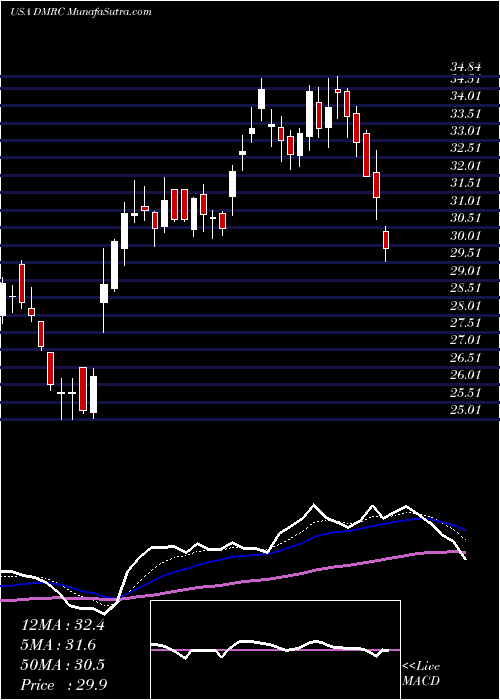Click the 5MA : 31.6 readout
The width and height of the screenshot is (500, 700).
pos(58,645)
